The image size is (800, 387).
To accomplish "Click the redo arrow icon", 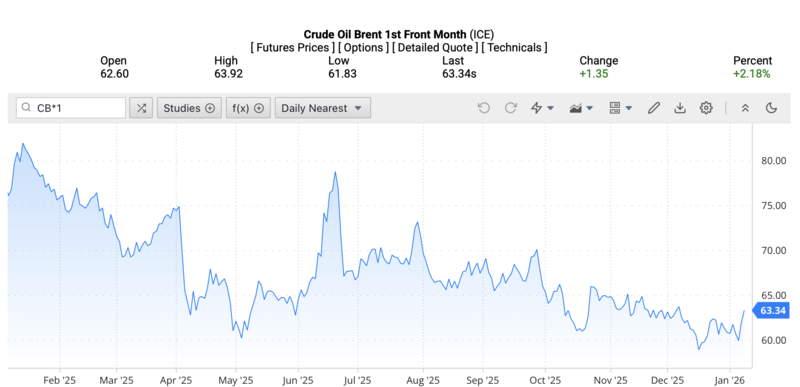I will (511, 108).
